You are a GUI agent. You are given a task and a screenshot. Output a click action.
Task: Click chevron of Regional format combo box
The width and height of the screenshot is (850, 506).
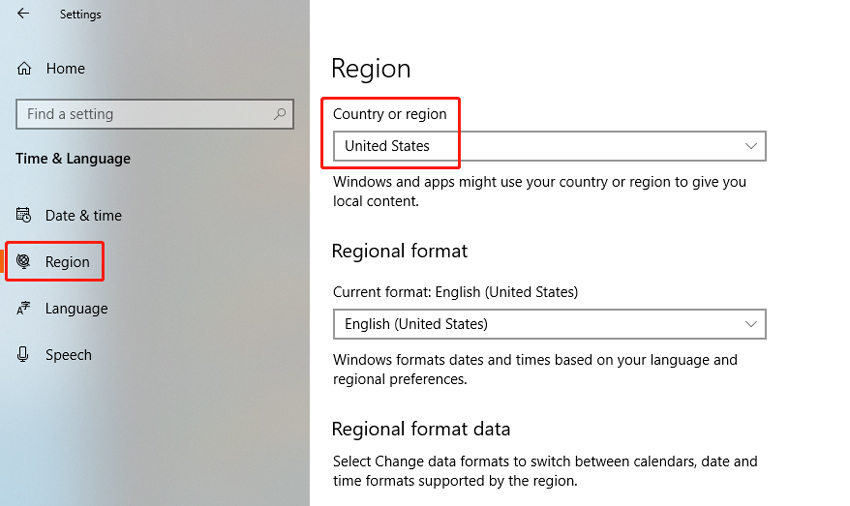click(x=751, y=324)
